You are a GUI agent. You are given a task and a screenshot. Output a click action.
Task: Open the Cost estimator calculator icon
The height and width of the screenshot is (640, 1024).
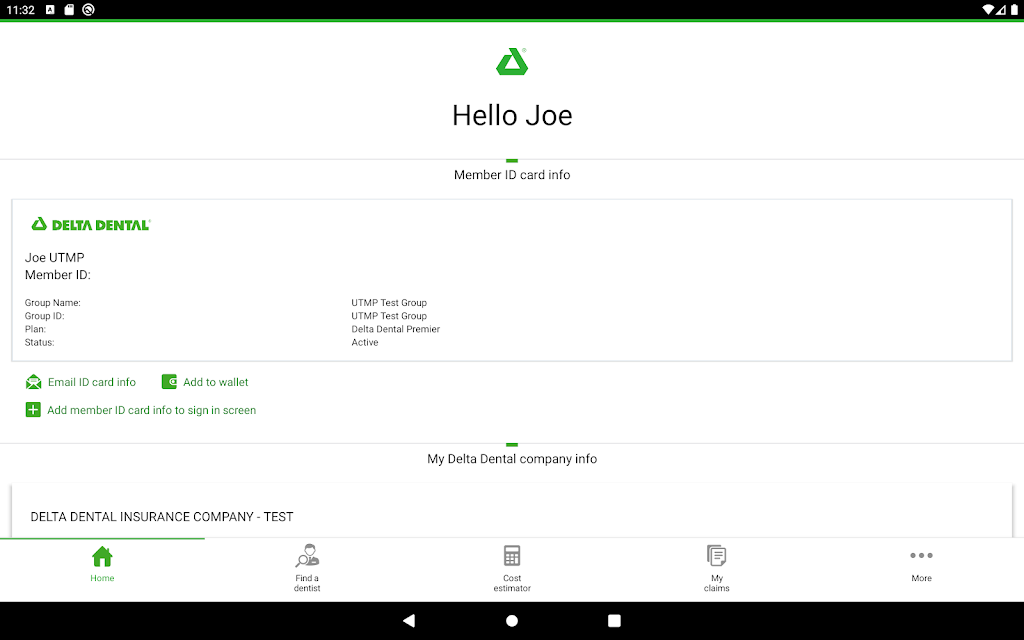click(512, 556)
